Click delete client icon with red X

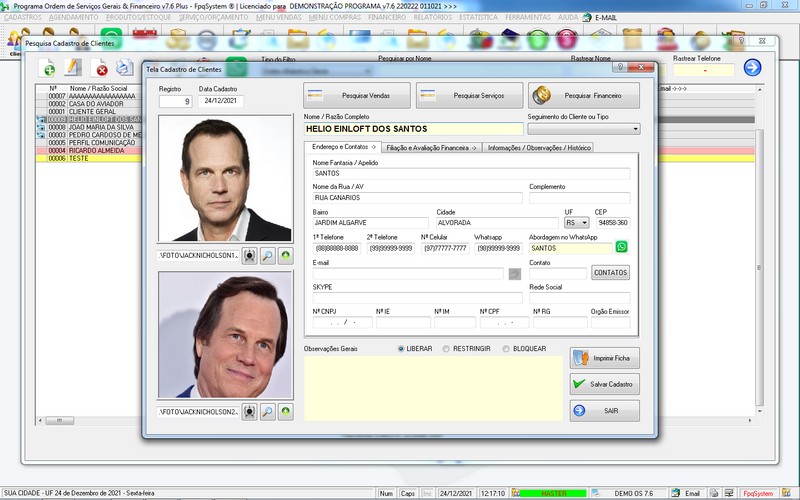pyautogui.click(x=100, y=68)
